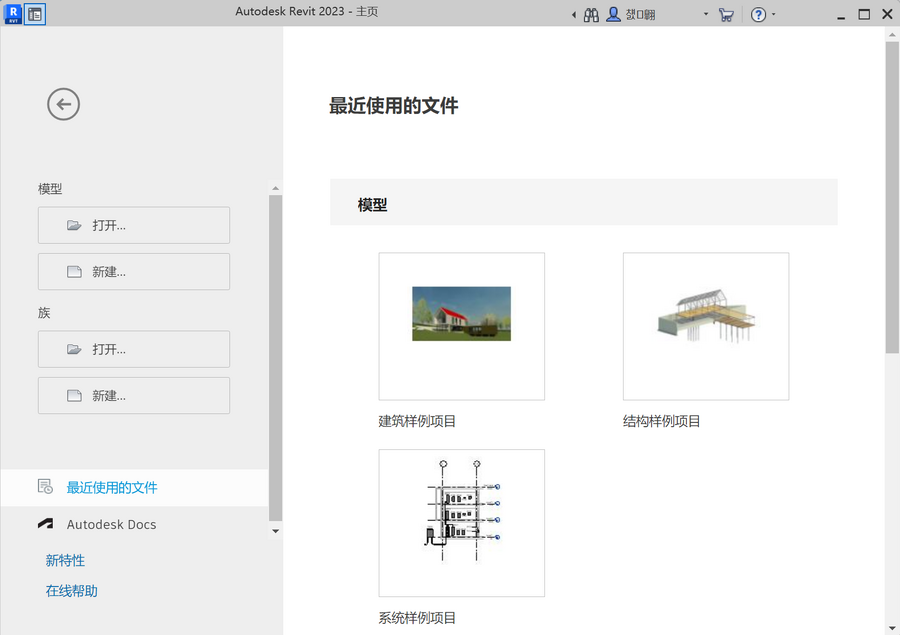Click the main page scrollbar down arrow

coord(892,629)
